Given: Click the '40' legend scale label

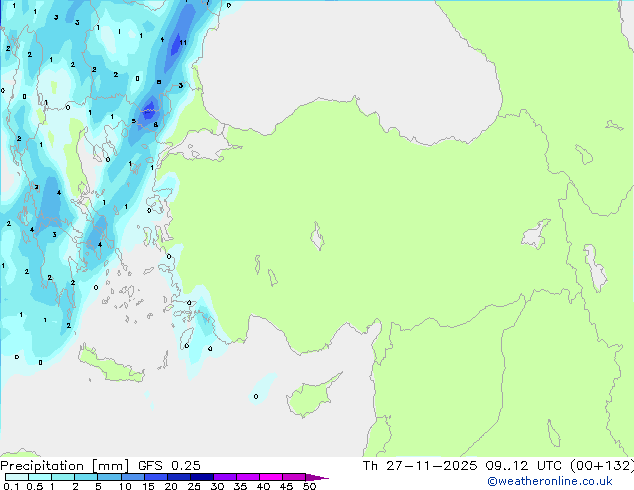Looking at the screenshot, I should click(263, 486).
